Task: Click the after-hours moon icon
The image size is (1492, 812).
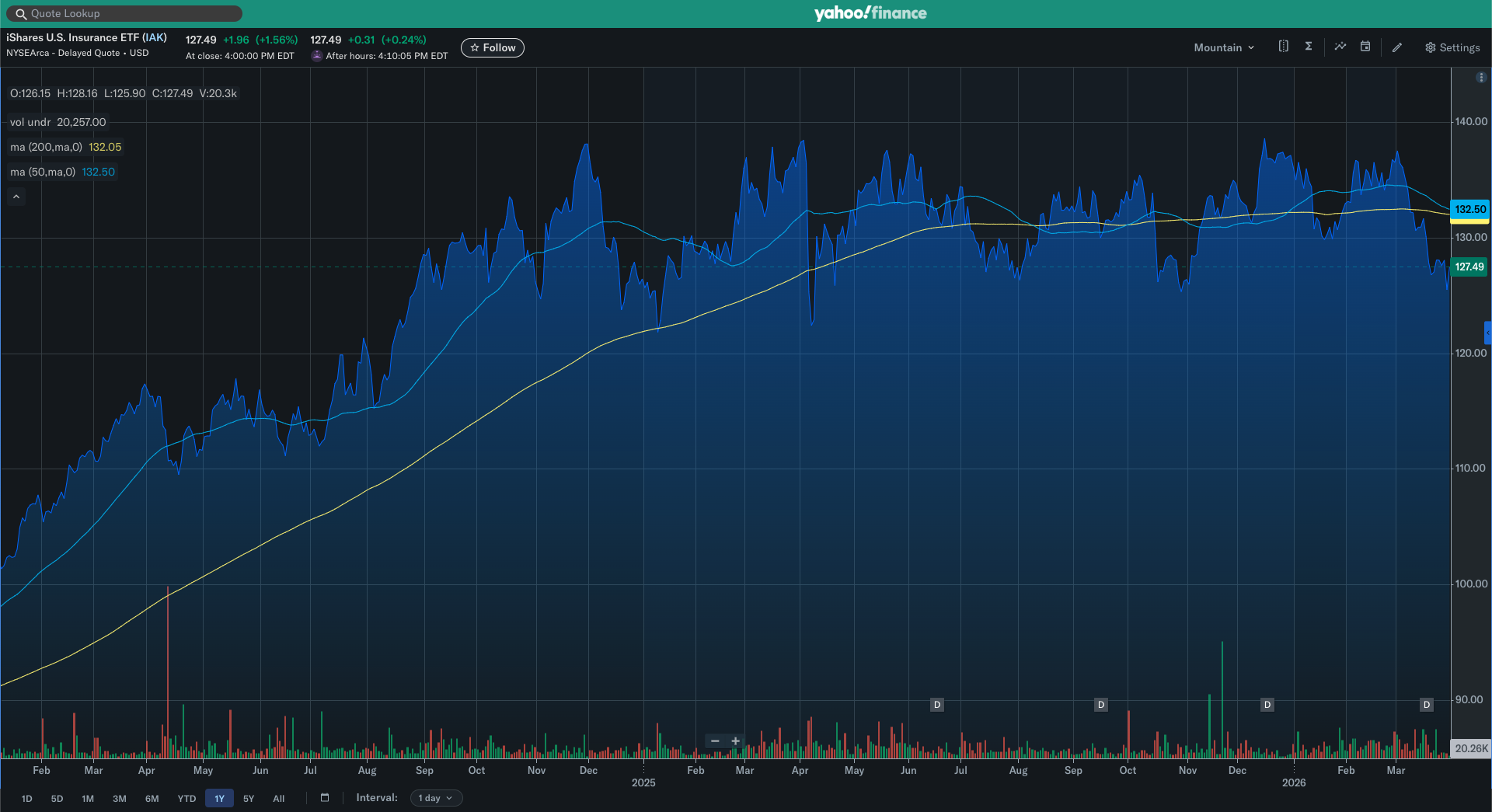Action: click(x=316, y=56)
